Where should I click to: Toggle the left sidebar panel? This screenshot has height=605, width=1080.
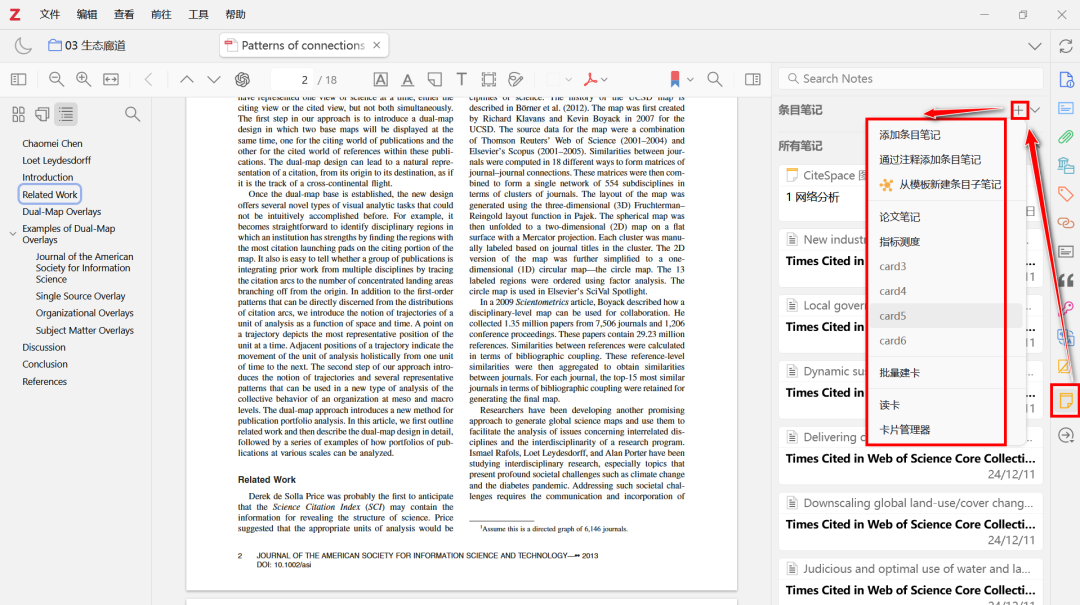(18, 79)
